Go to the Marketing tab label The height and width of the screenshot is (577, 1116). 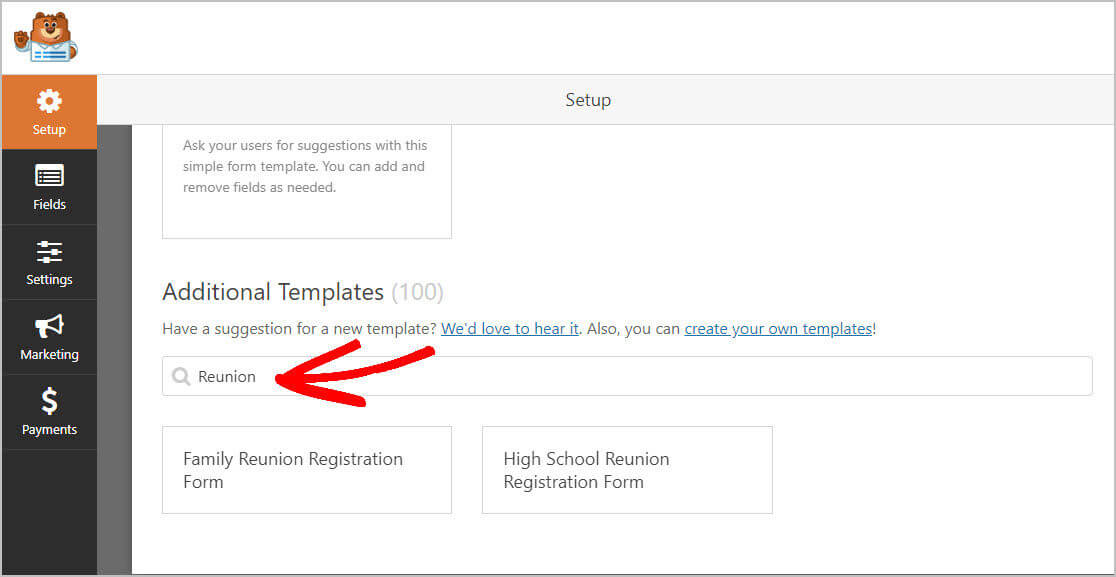[49, 354]
